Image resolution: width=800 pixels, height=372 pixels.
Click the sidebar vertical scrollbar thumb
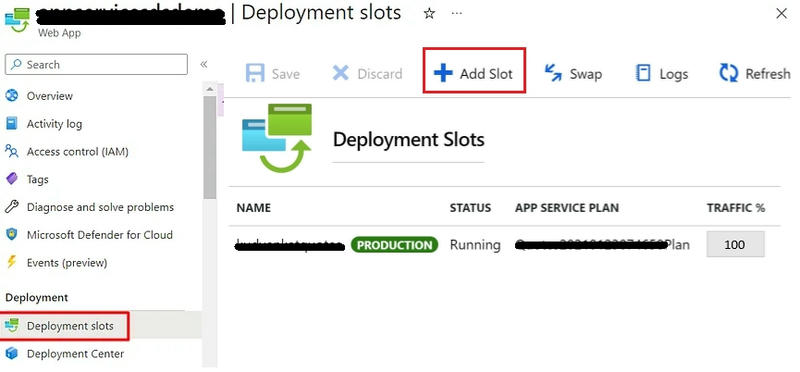209,147
